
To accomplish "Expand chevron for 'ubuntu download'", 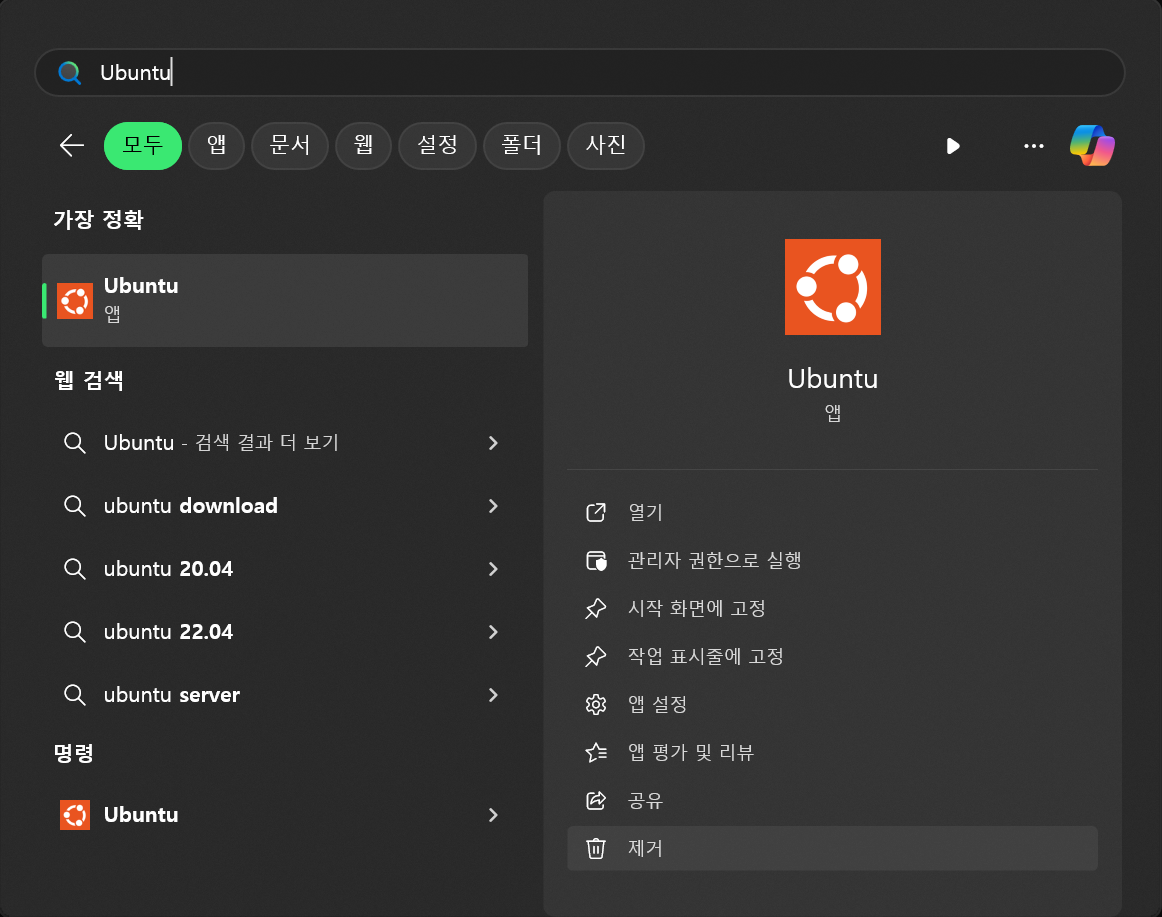I will 494,506.
